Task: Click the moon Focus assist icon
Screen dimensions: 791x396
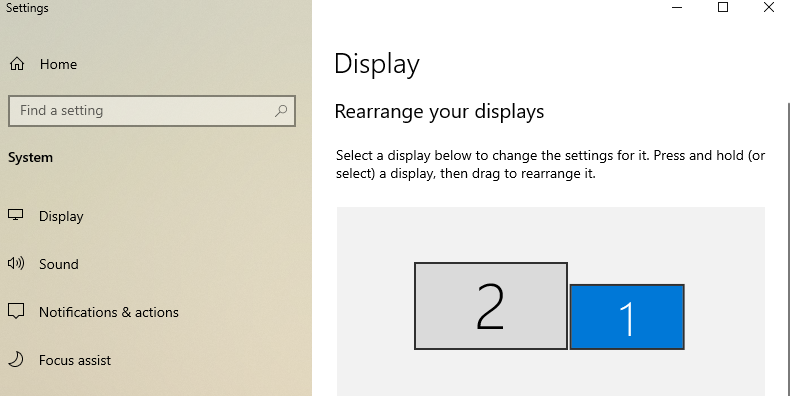Action: pos(16,359)
